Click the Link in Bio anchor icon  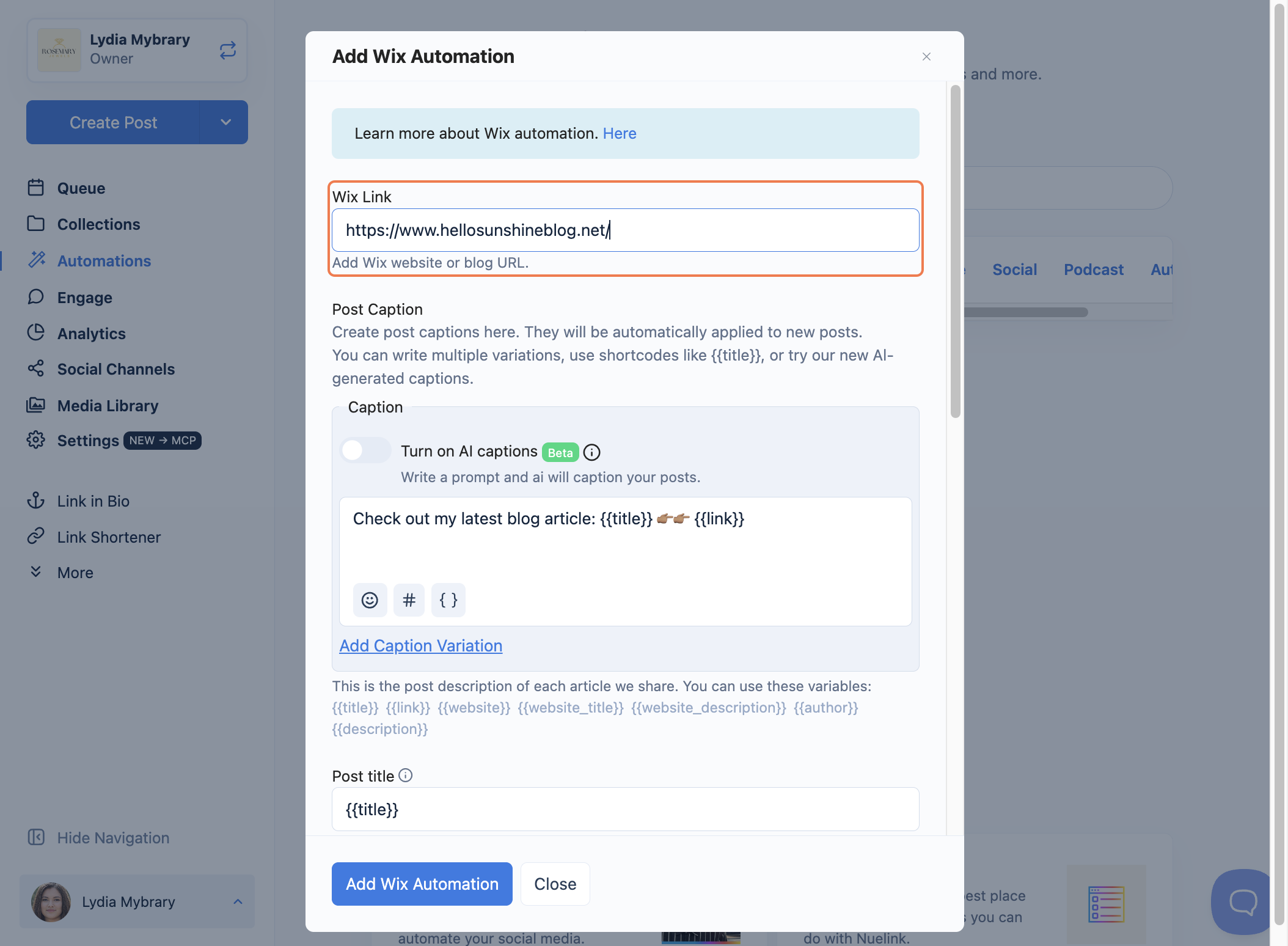tap(36, 501)
